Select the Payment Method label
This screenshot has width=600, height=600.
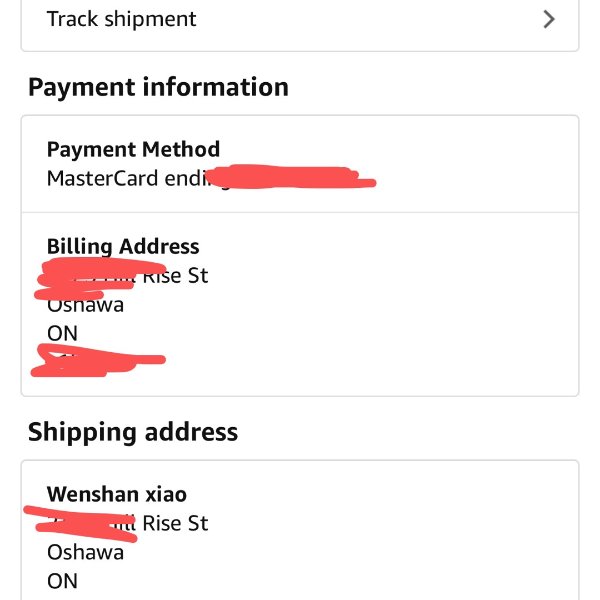coord(133,150)
